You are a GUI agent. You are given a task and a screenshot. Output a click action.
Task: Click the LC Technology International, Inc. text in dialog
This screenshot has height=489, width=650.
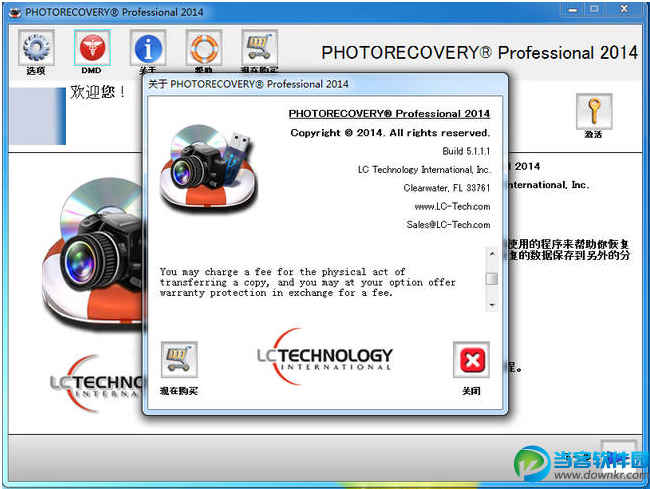coord(424,169)
